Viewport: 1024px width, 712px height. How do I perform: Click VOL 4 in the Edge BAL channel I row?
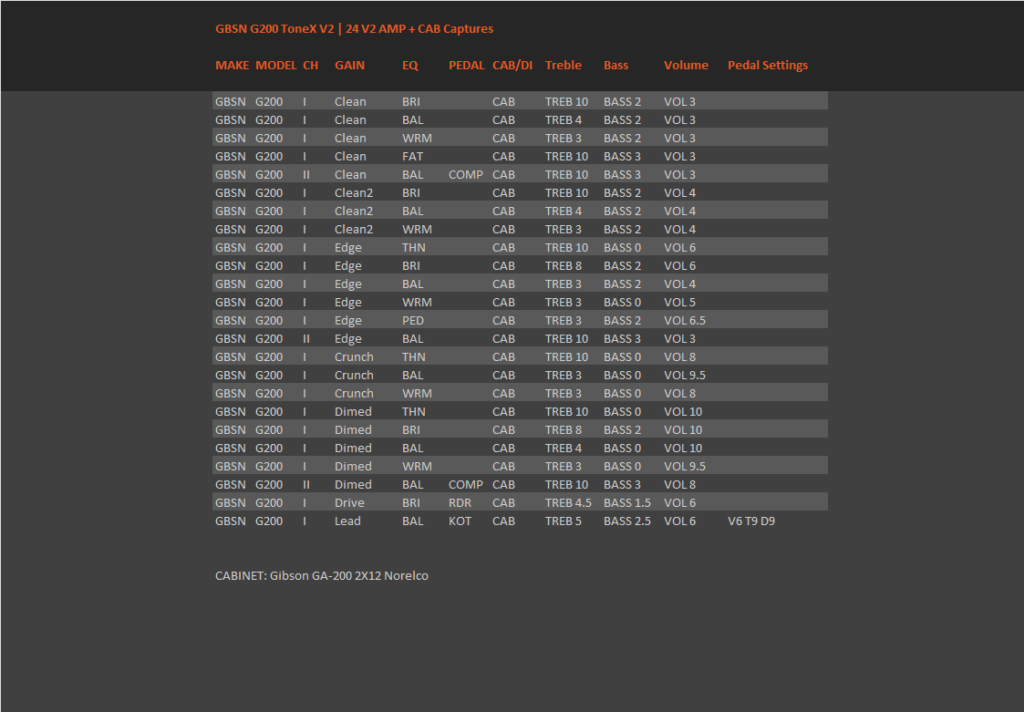[679, 284]
